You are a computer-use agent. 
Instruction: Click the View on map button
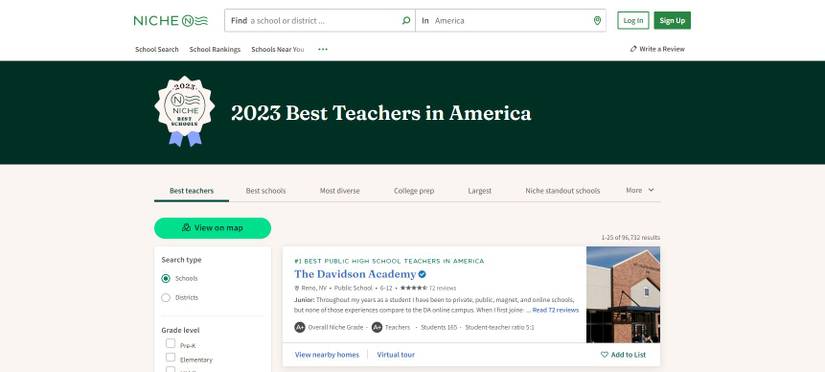pyautogui.click(x=213, y=228)
